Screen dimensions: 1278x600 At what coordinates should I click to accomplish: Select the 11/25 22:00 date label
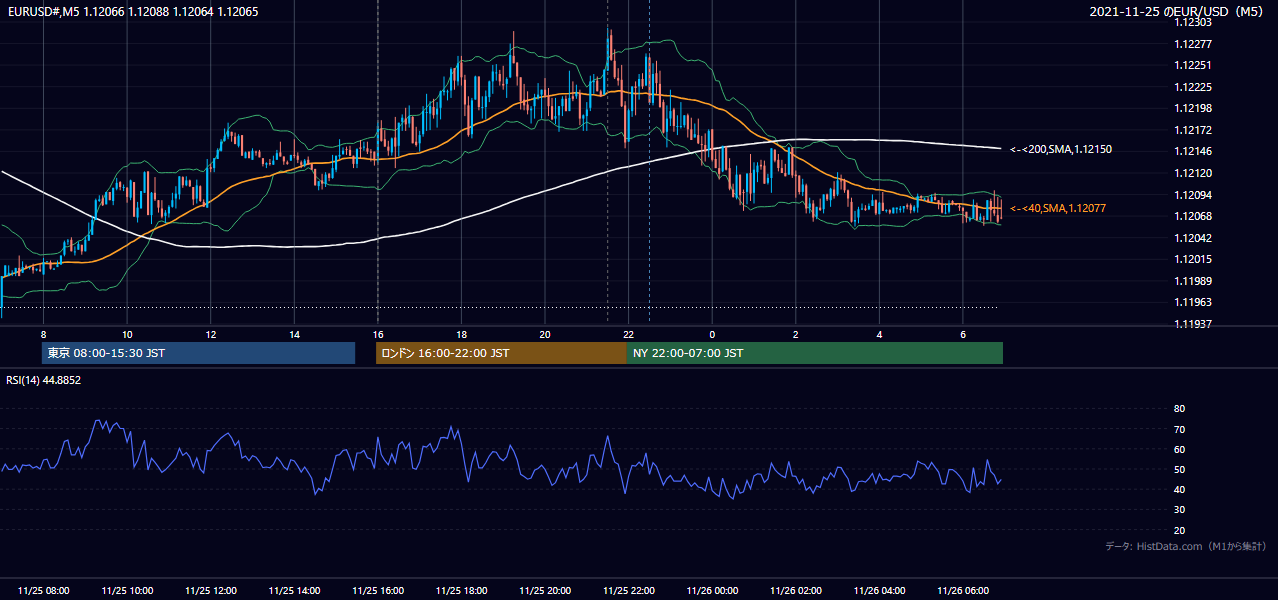(x=628, y=591)
